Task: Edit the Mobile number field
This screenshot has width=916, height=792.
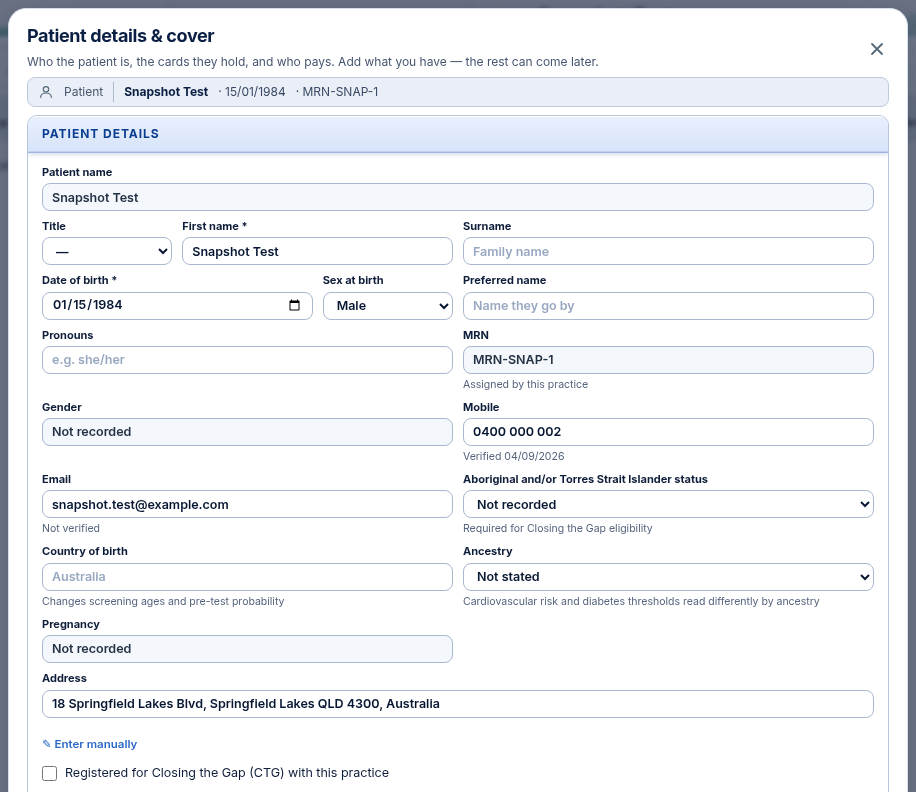Action: click(668, 432)
